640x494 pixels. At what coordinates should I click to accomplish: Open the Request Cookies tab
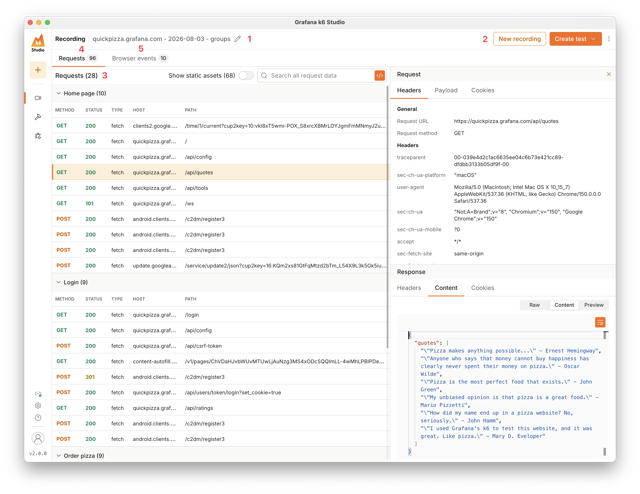click(x=482, y=90)
